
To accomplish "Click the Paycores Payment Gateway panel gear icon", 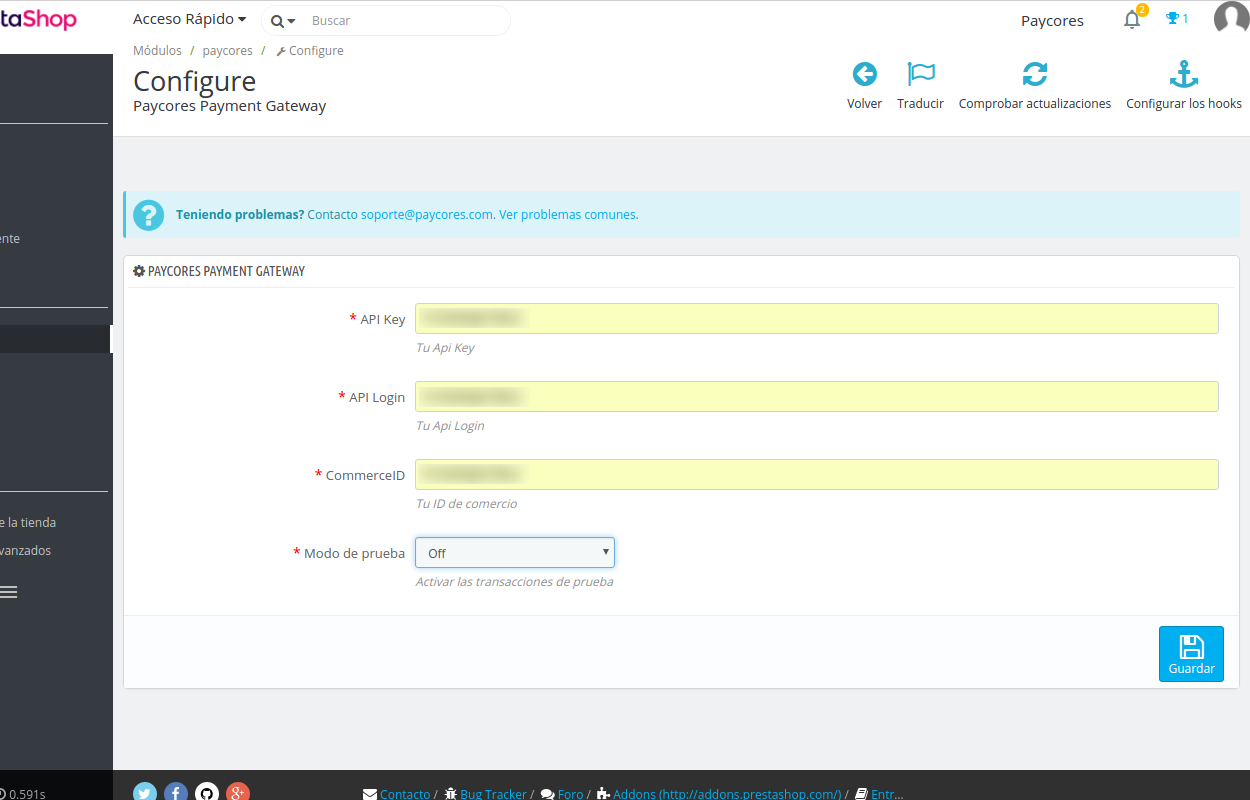I will click(x=139, y=271).
